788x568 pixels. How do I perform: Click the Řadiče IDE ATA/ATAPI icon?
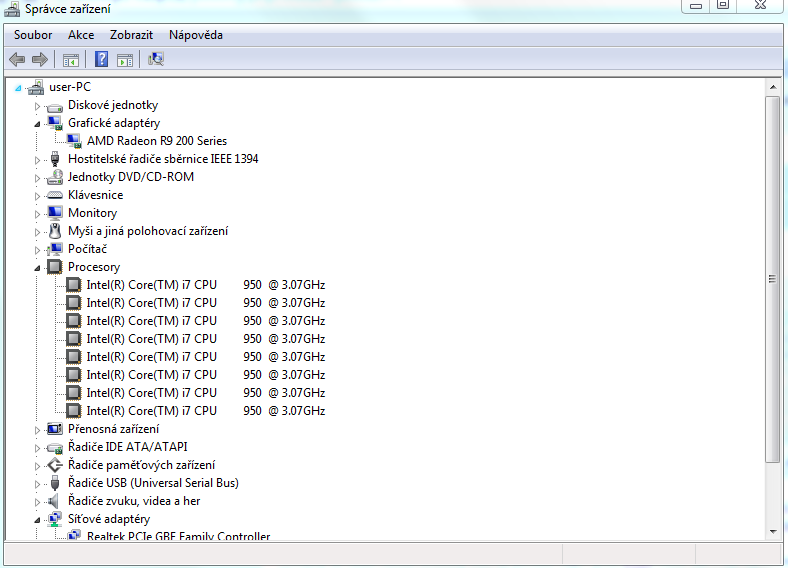tap(55, 447)
